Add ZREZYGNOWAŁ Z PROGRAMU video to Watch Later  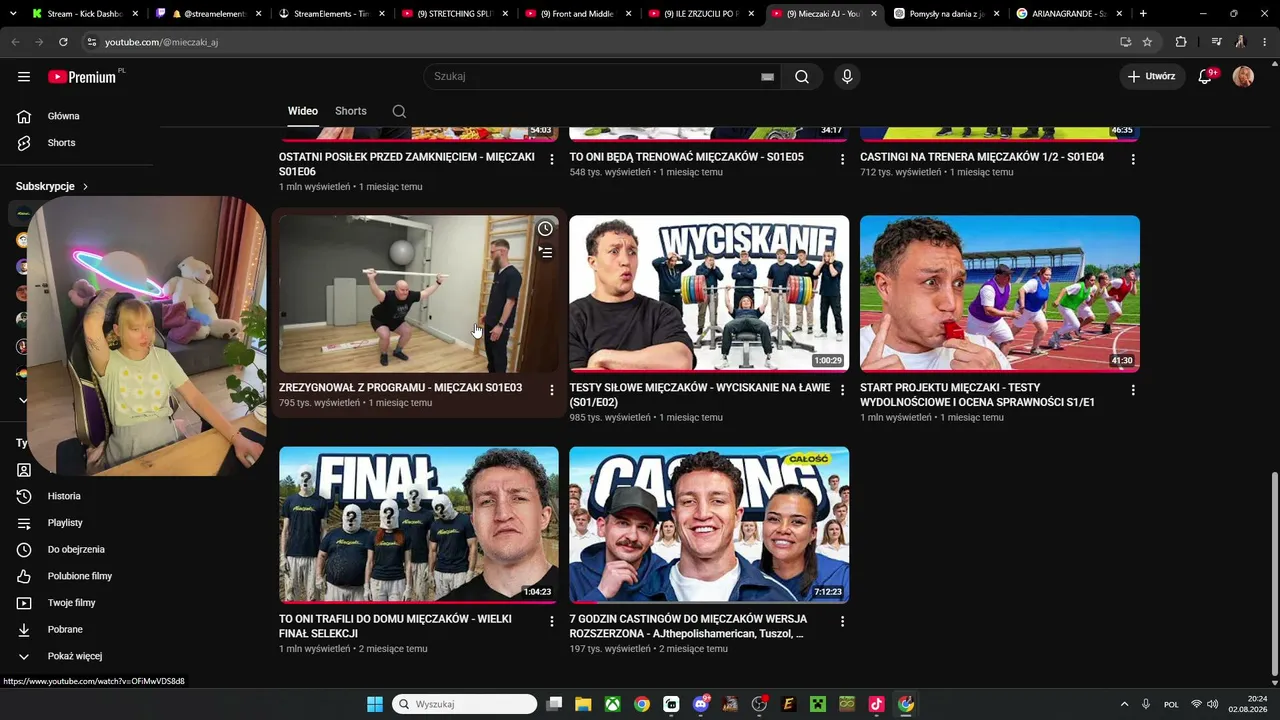[x=545, y=229]
